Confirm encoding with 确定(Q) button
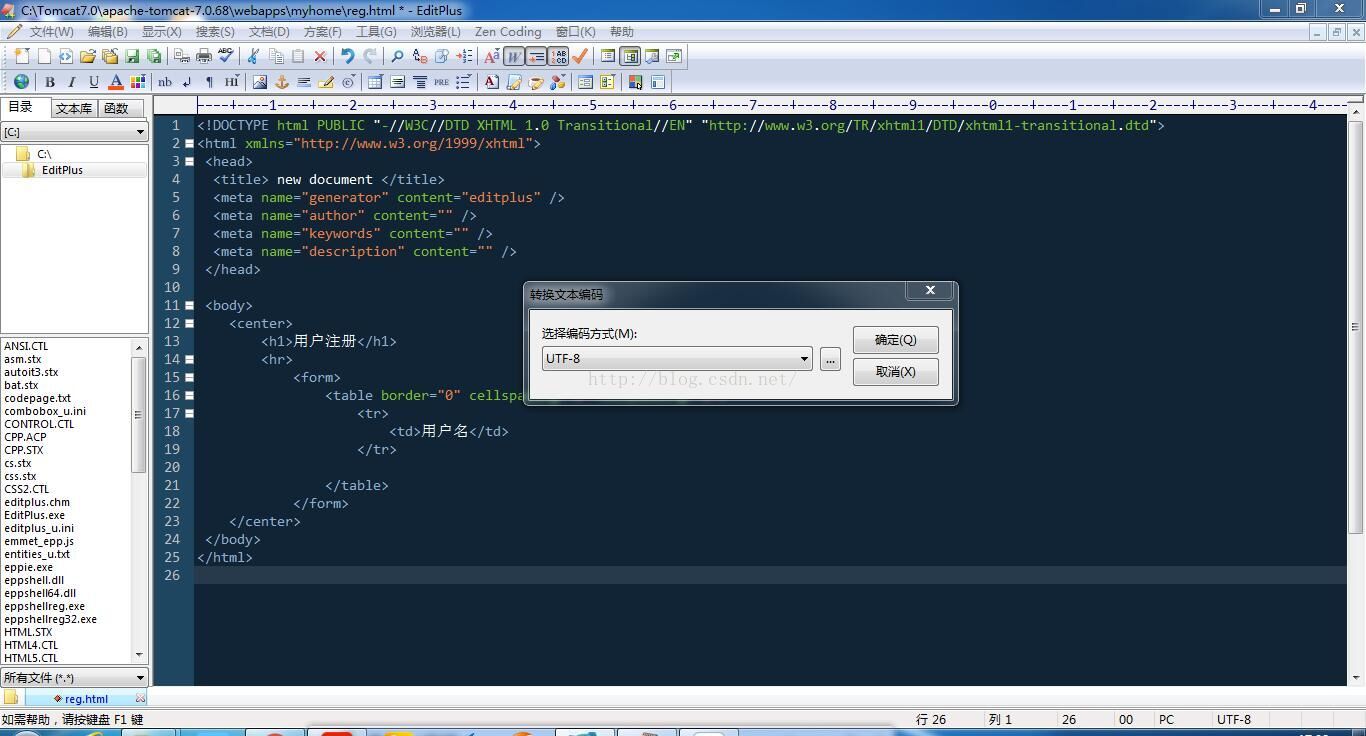This screenshot has height=736, width=1366. pos(895,340)
